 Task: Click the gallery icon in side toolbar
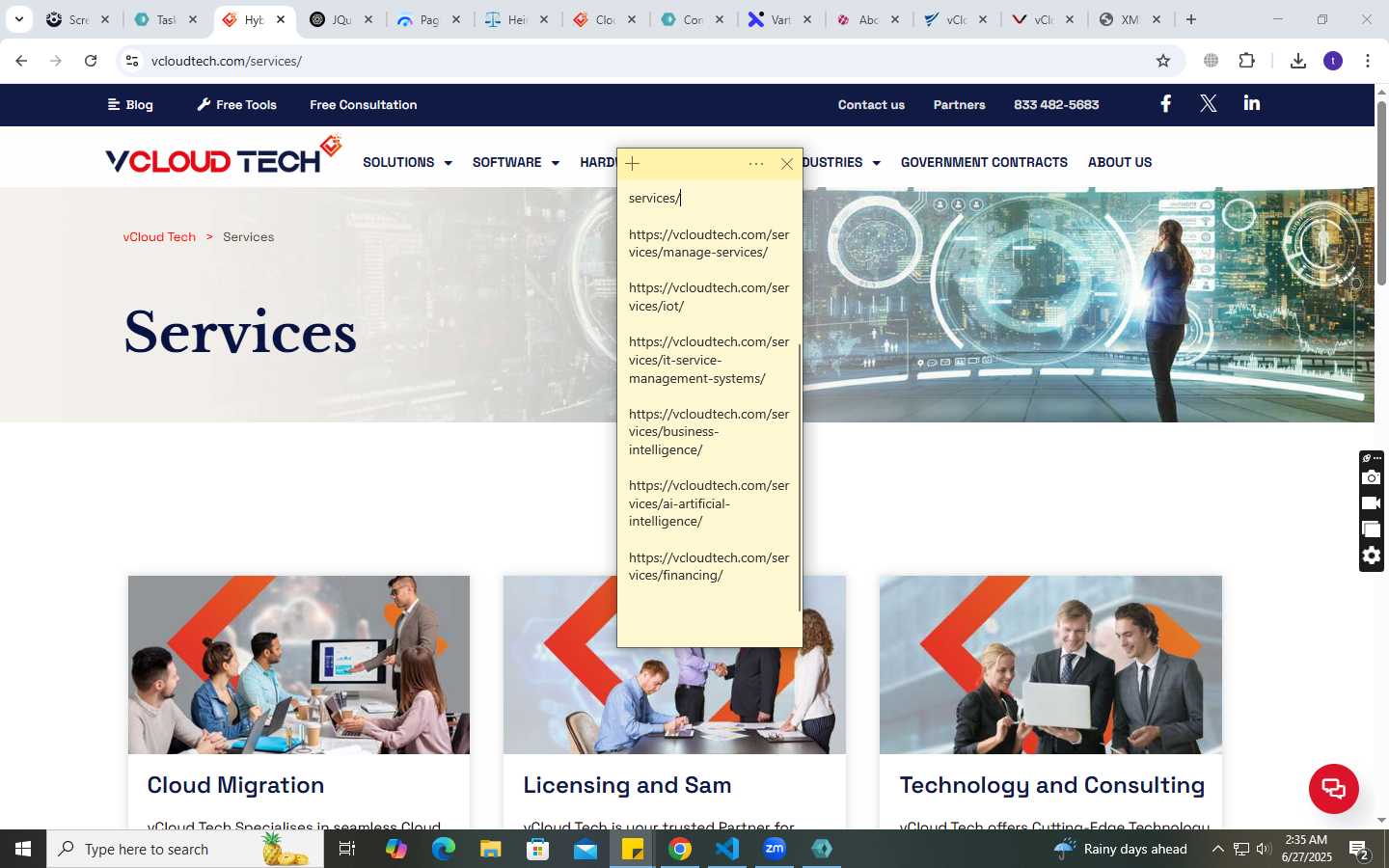click(1371, 529)
